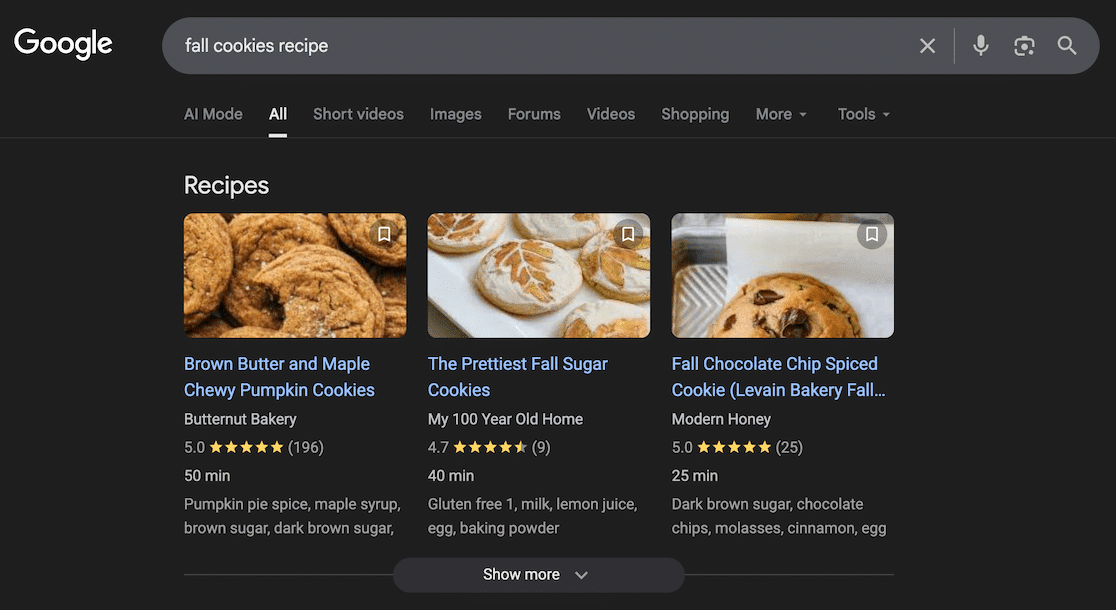
Task: Bookmark the Fall Chocolate Chip Spiced Cookie
Action: tap(872, 234)
